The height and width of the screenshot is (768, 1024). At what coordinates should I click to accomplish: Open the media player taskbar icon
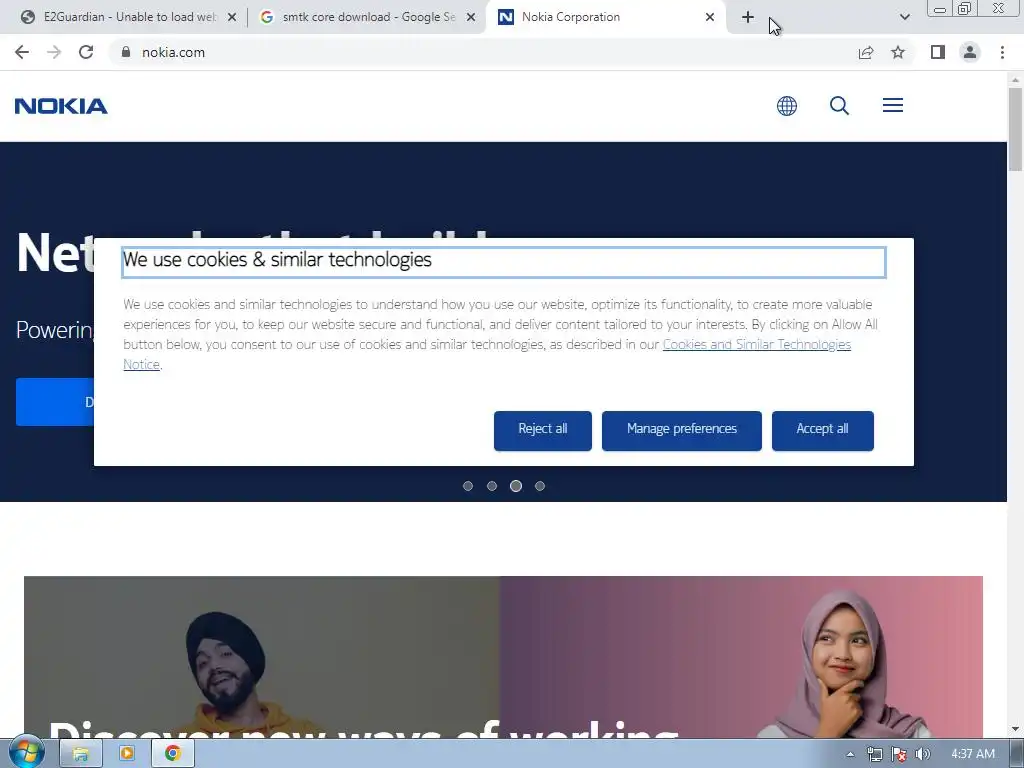[127, 754]
